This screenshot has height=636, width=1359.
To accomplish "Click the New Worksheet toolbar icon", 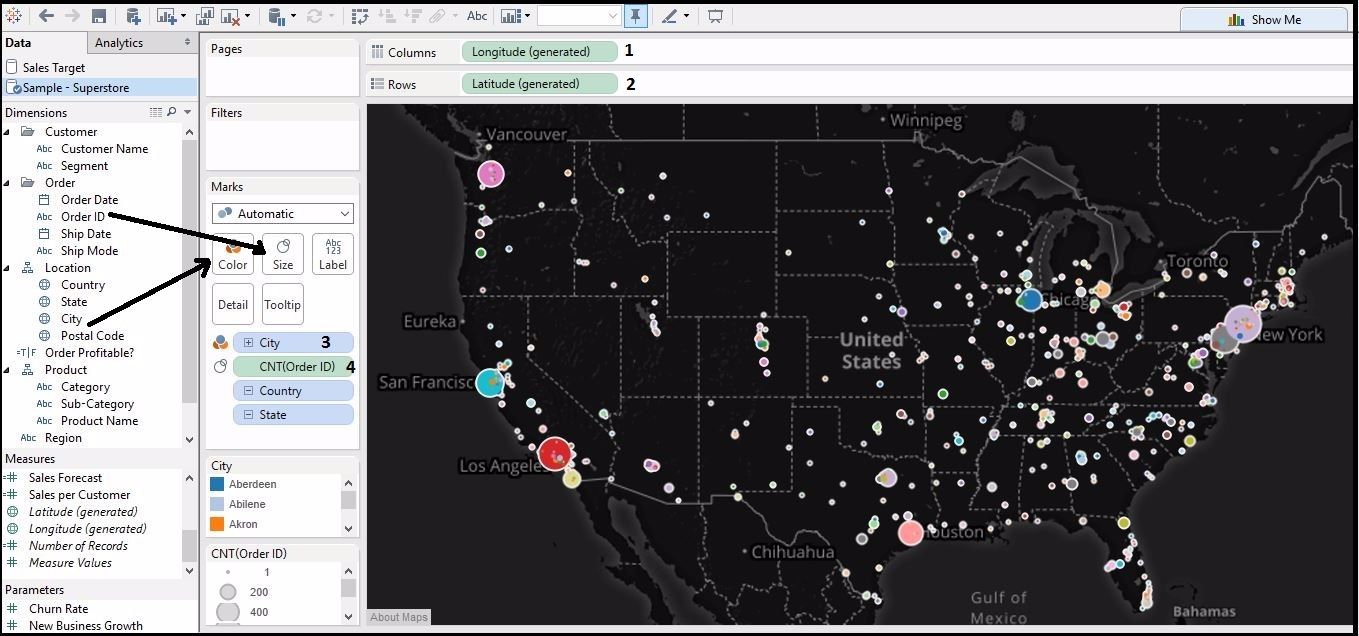I will coord(166,16).
